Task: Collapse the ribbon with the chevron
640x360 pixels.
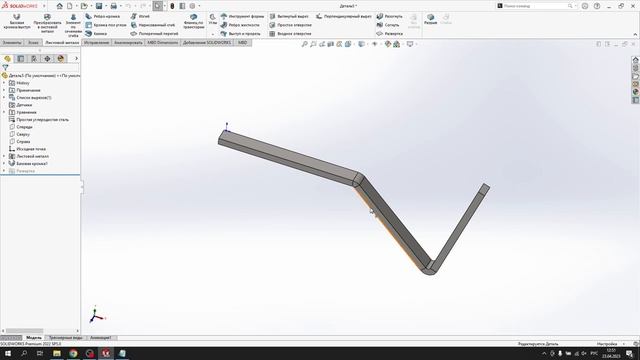Action: tap(635, 34)
